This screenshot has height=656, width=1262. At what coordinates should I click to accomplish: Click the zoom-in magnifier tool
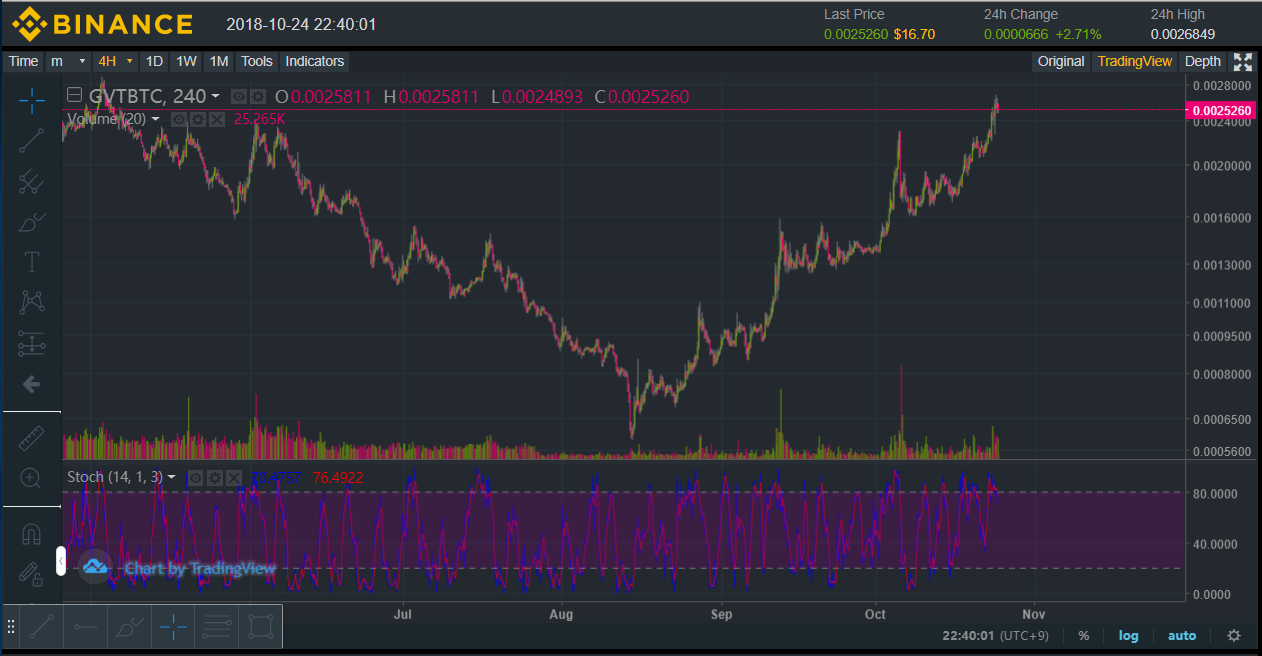[32, 478]
